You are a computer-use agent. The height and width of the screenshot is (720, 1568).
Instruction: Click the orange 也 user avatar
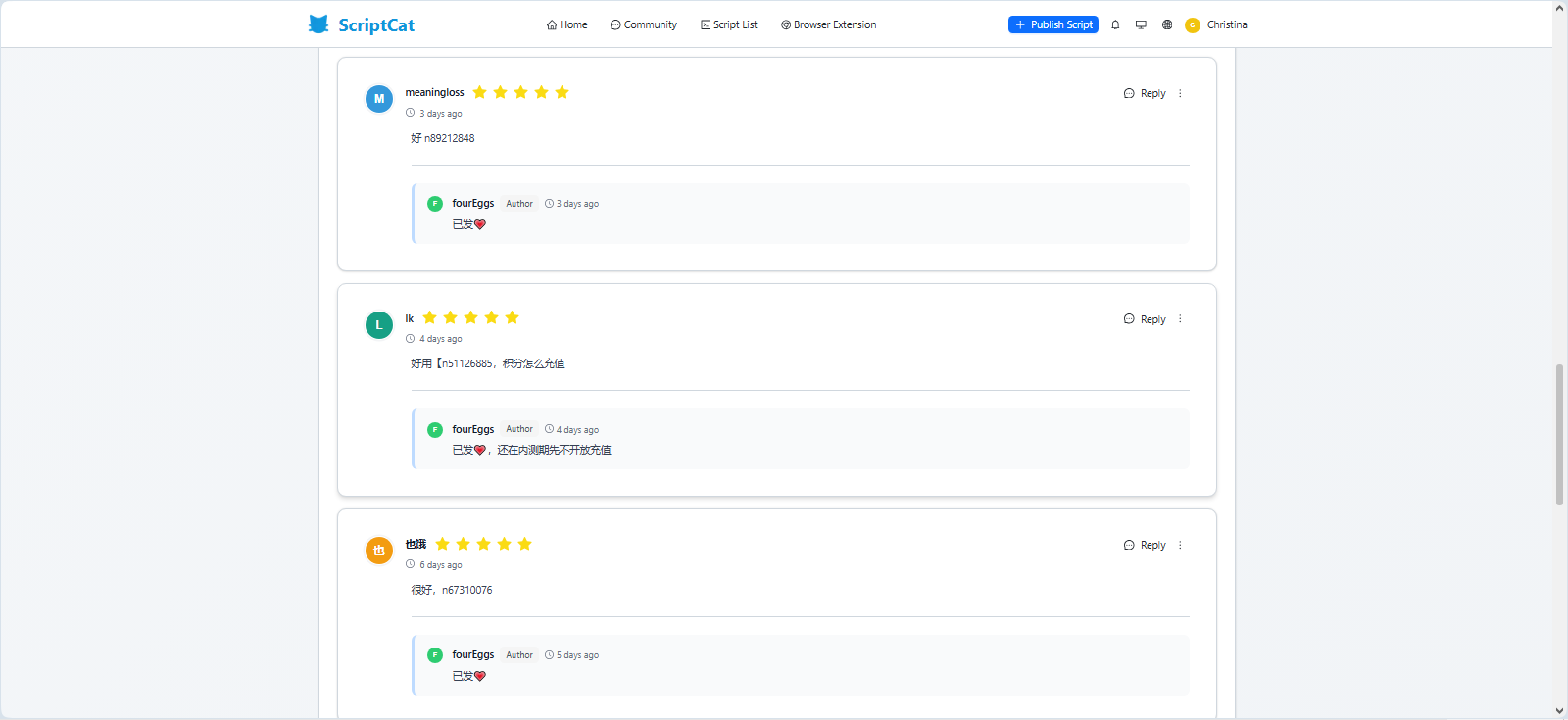[x=379, y=551]
